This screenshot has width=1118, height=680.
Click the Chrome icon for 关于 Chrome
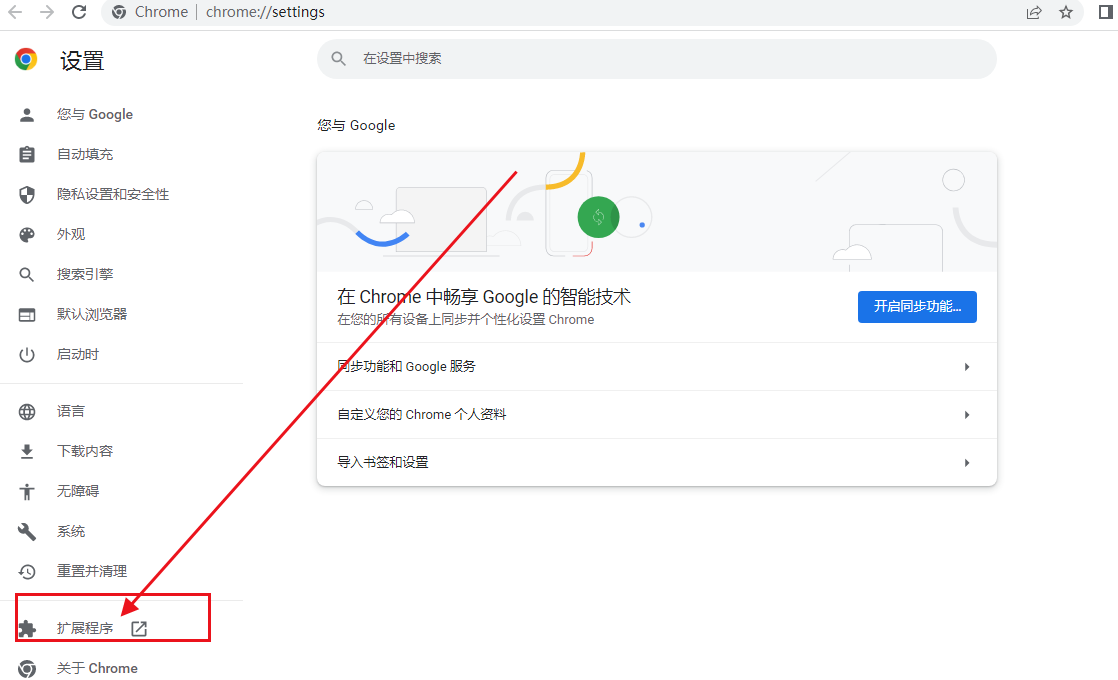(x=27, y=668)
